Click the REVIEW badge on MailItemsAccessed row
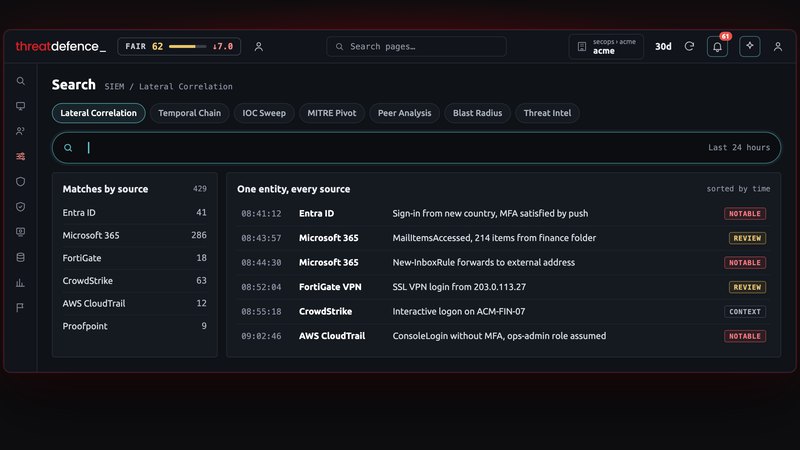 (x=747, y=238)
